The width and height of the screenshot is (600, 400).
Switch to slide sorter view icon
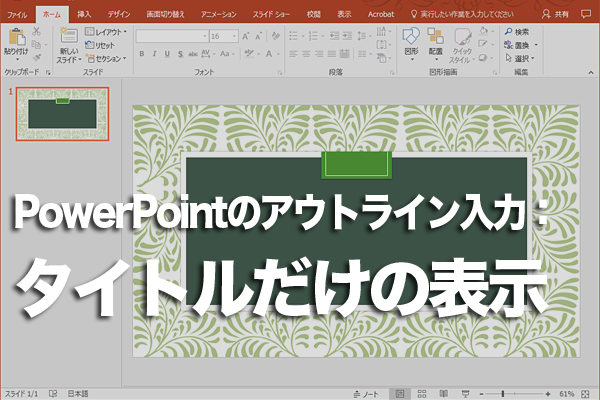(422, 394)
